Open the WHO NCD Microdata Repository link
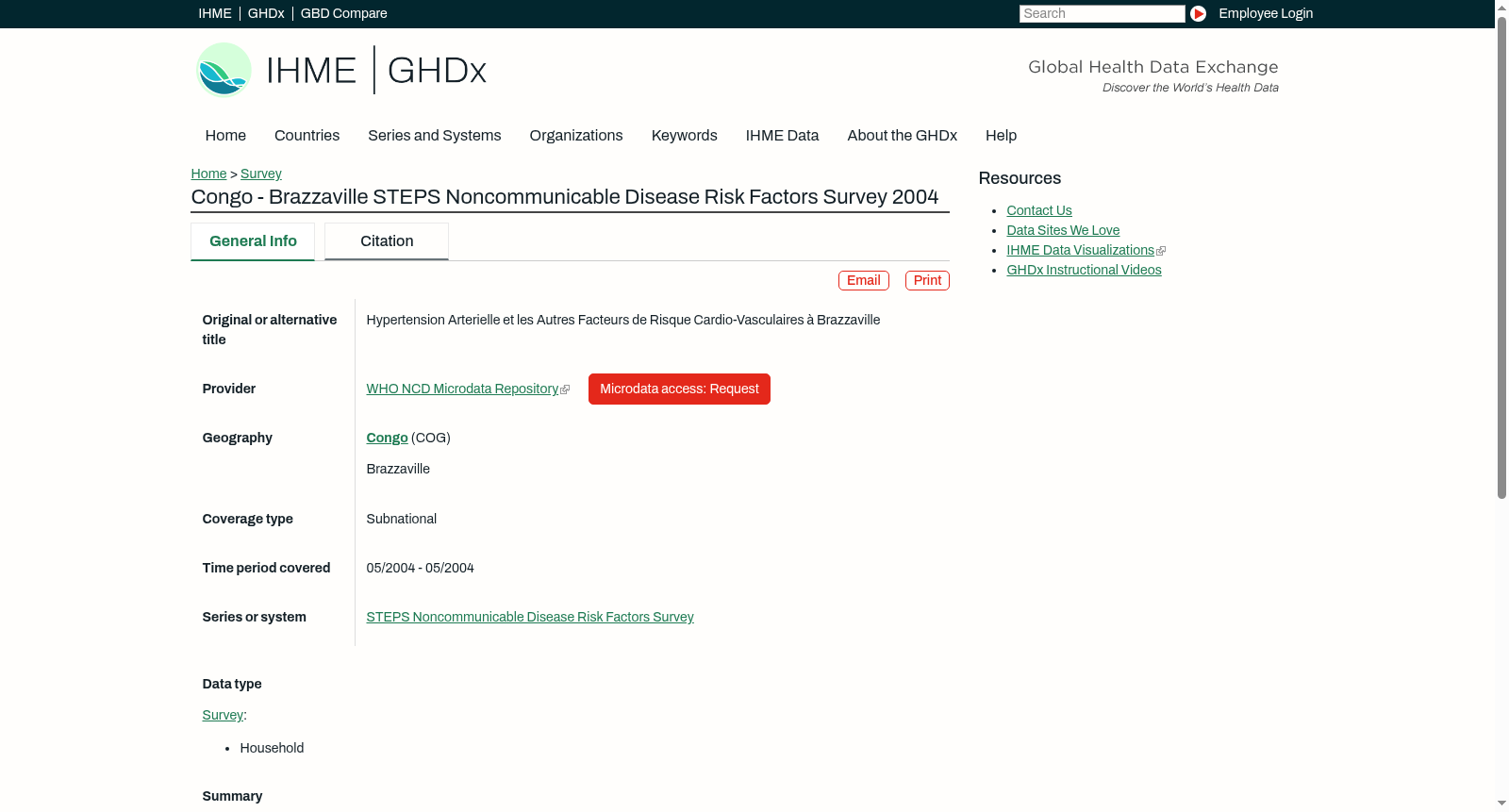 (462, 389)
